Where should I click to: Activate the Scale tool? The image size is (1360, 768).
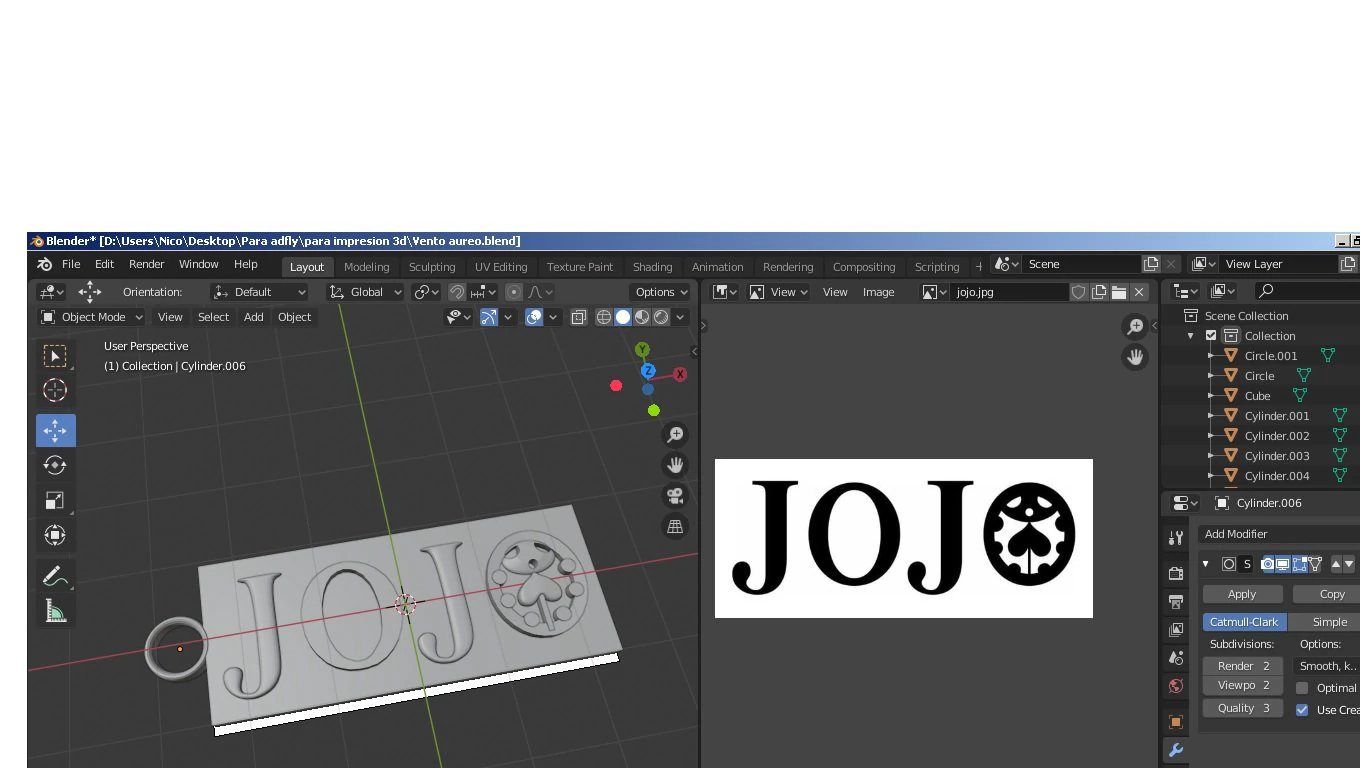pos(55,500)
